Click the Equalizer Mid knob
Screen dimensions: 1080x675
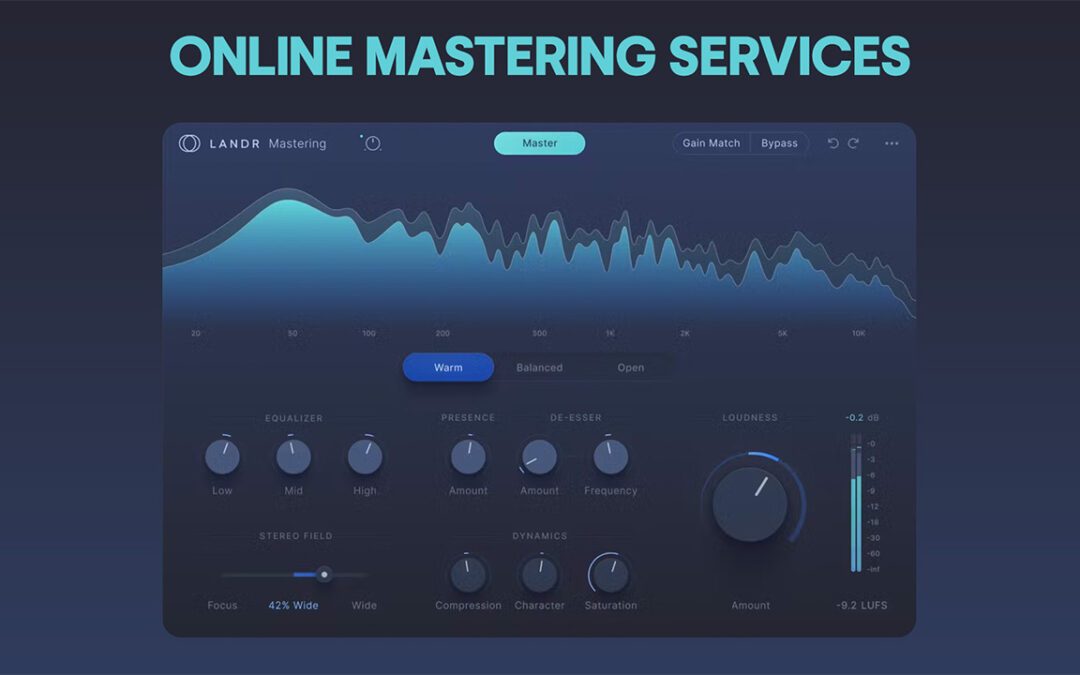[x=293, y=457]
